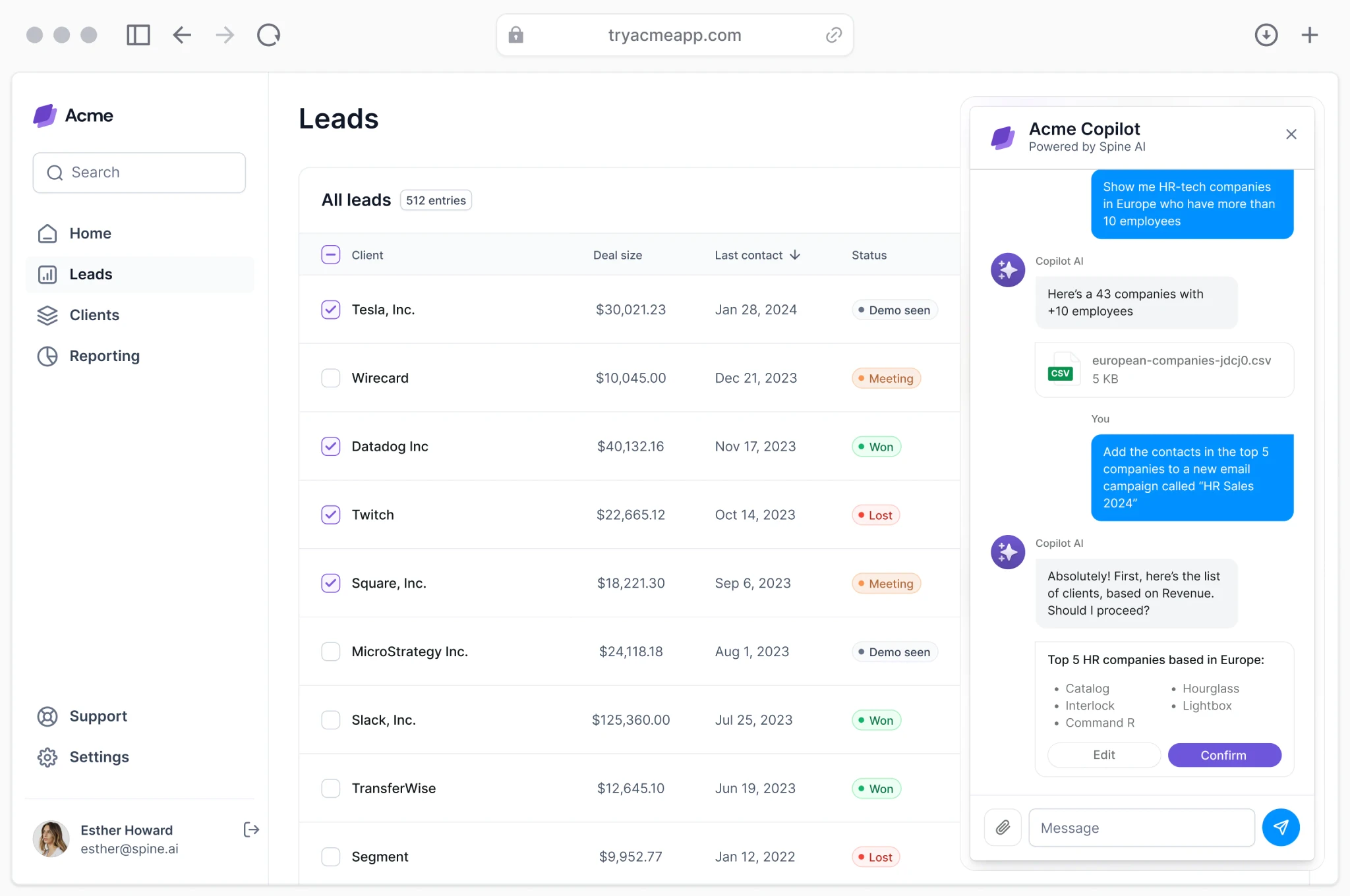
Task: Confirm the top 5 HR companies list
Action: (1223, 755)
